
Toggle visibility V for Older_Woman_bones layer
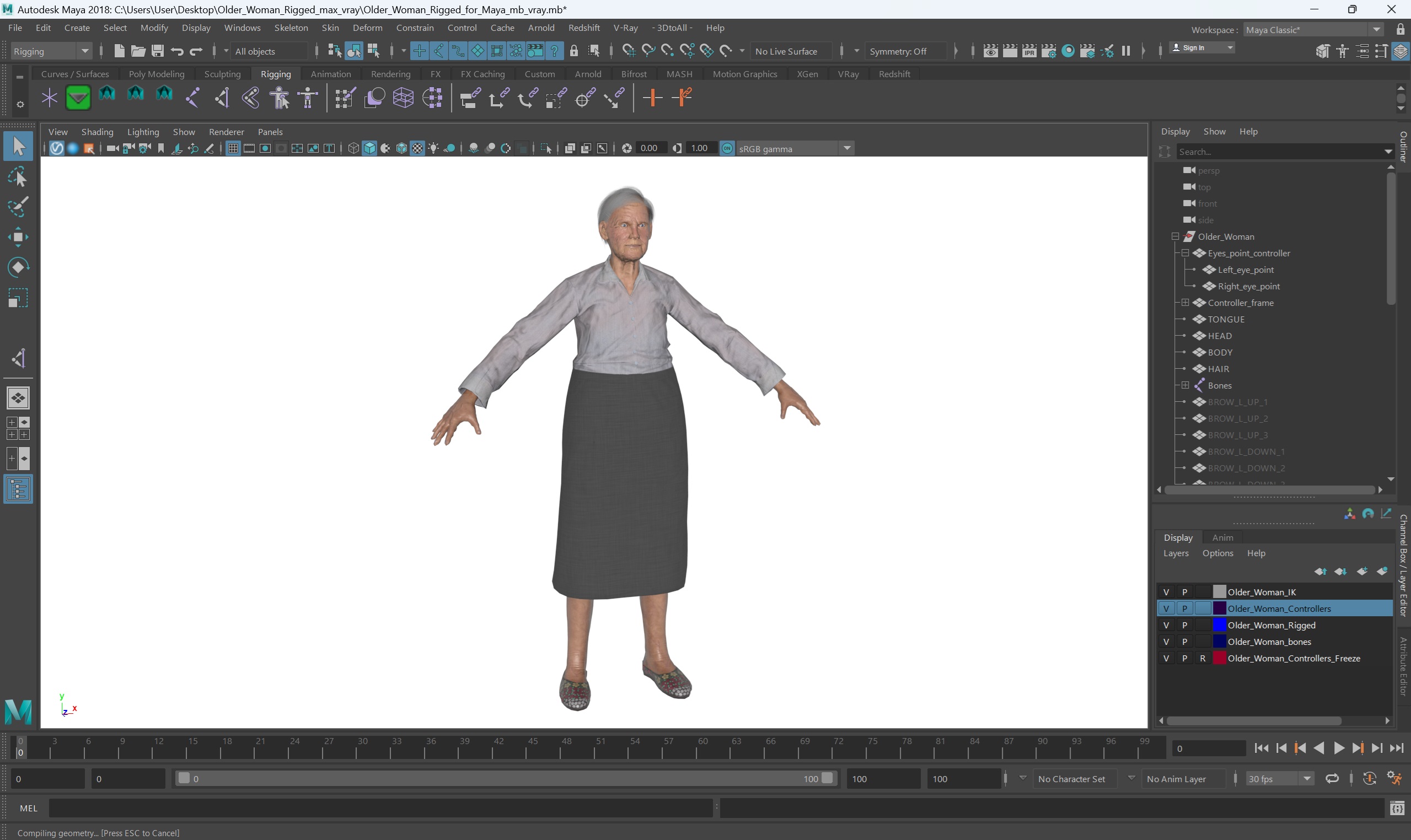(x=1166, y=642)
